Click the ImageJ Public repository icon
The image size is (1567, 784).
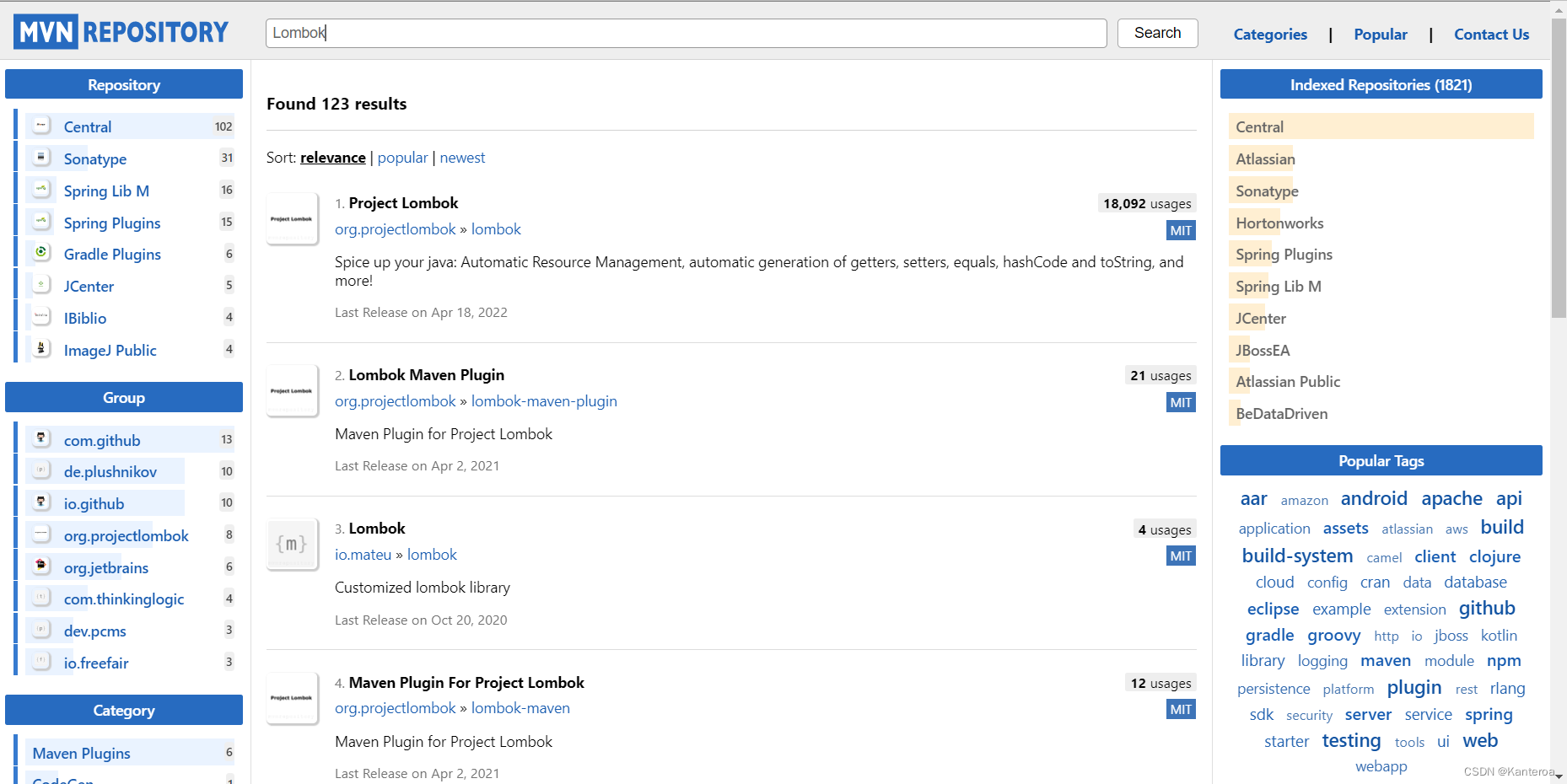[x=41, y=348]
